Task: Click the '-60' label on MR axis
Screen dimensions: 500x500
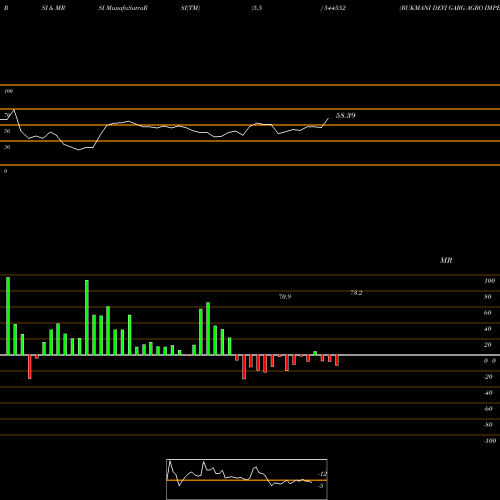Action: (x=488, y=409)
